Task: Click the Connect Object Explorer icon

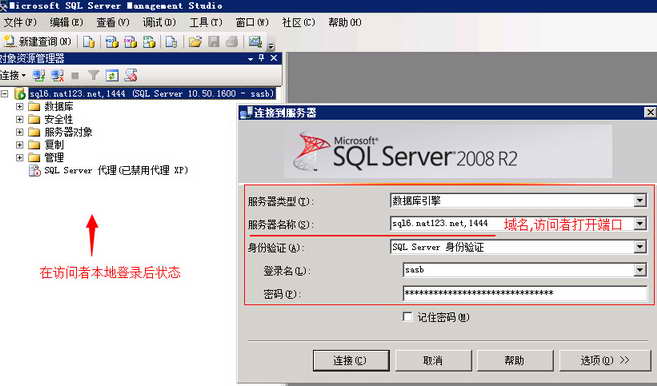Action: 39,75
